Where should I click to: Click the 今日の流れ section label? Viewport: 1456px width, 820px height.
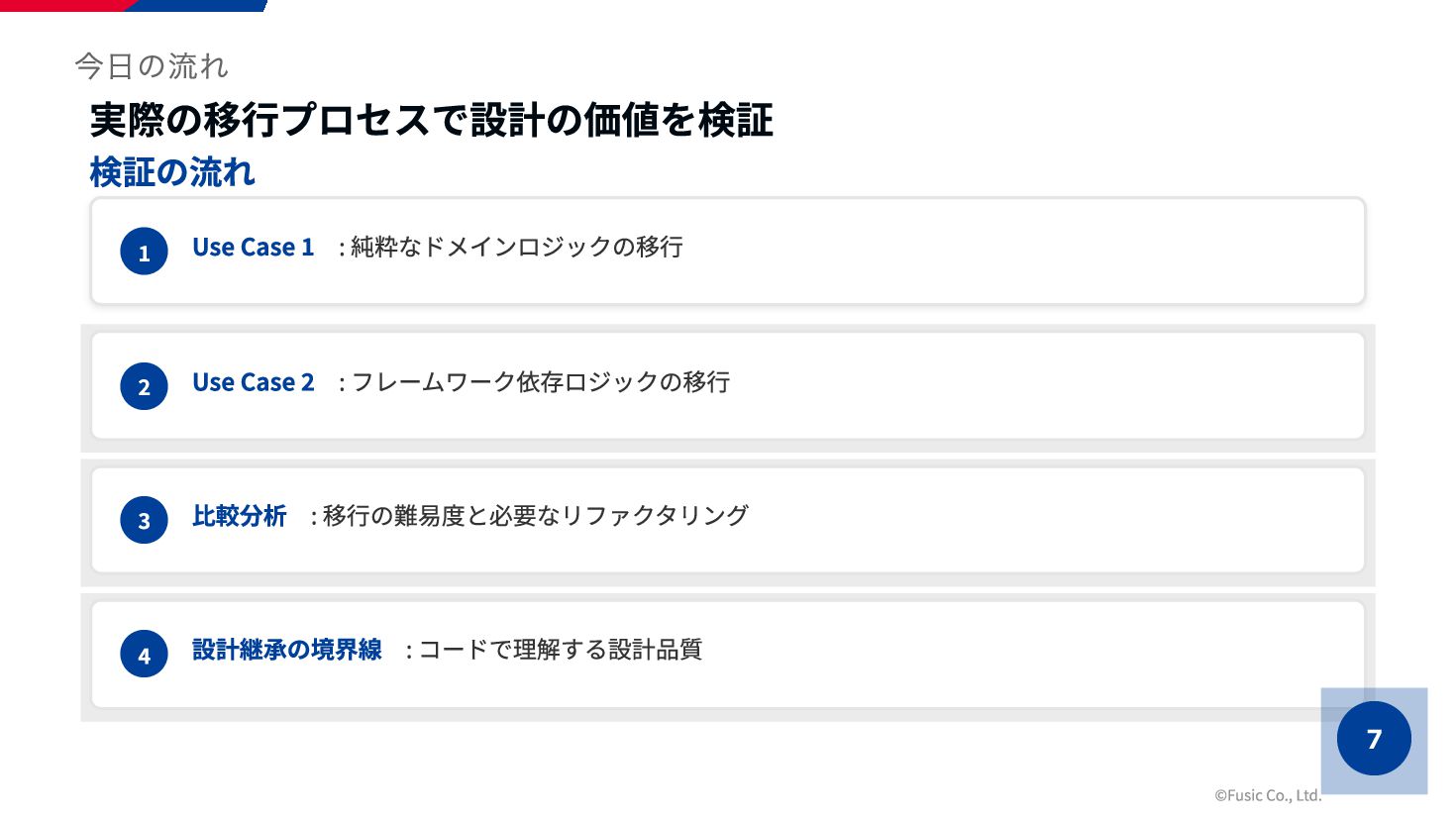(x=152, y=66)
